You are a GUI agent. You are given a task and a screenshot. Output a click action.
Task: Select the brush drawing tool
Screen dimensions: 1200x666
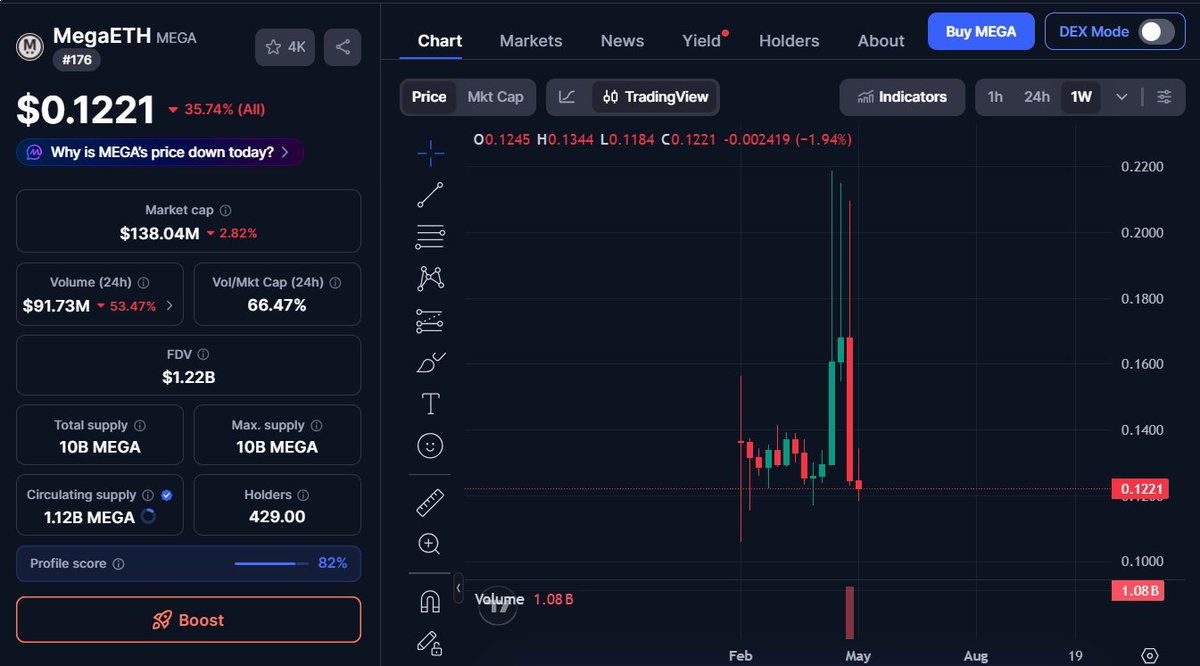[430, 362]
